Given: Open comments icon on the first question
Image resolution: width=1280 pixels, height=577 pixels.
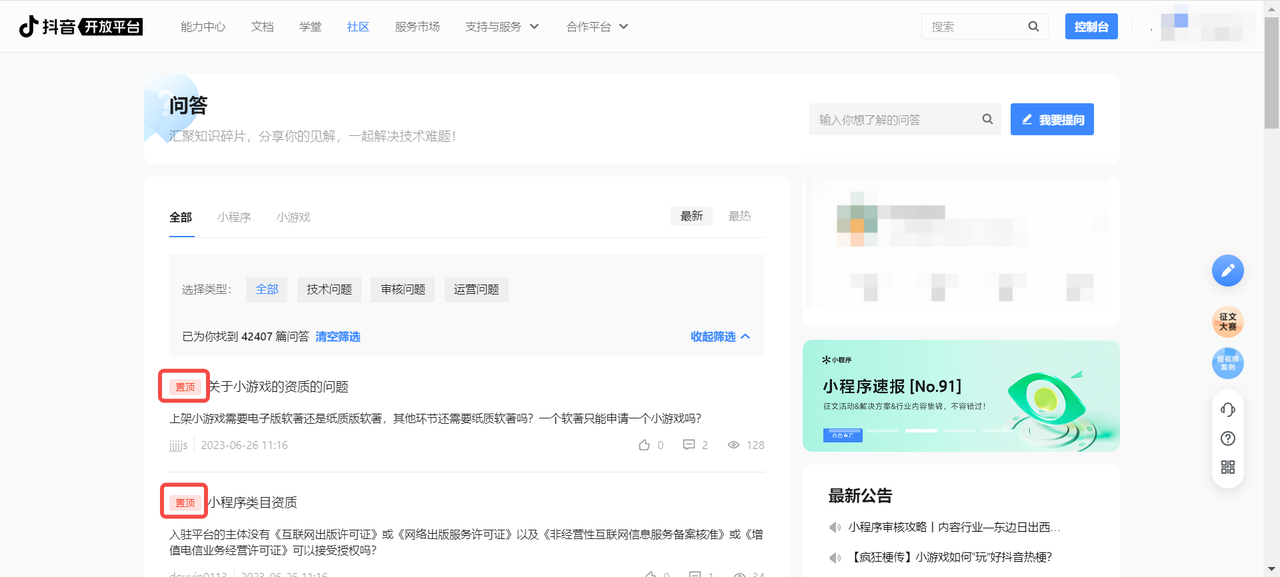Looking at the screenshot, I should coord(689,445).
